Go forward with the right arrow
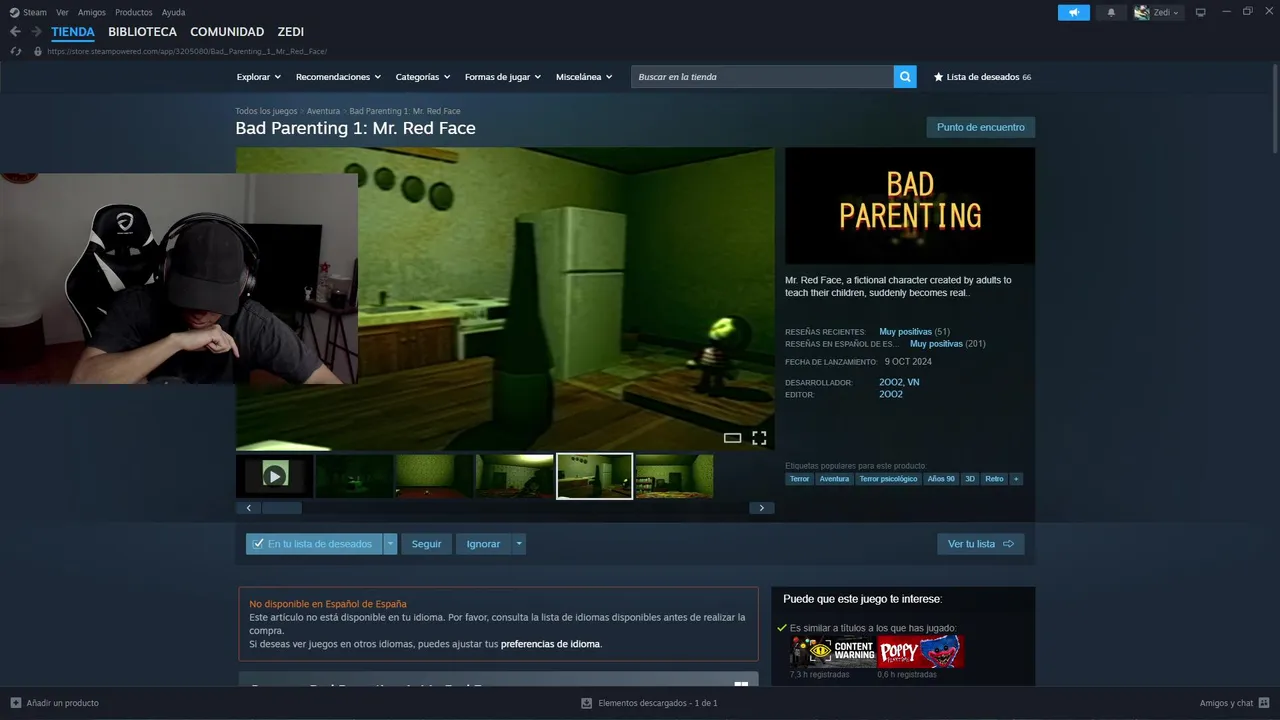 [x=36, y=32]
